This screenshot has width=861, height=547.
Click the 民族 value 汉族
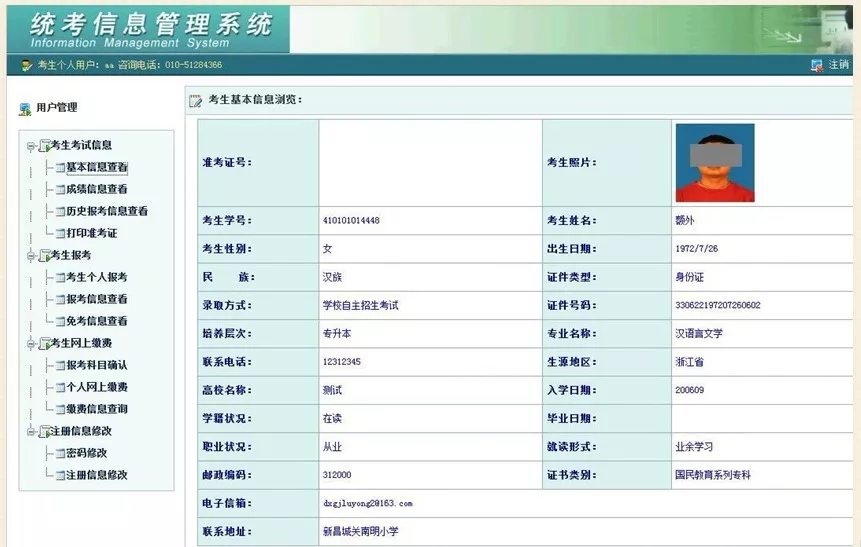click(332, 277)
